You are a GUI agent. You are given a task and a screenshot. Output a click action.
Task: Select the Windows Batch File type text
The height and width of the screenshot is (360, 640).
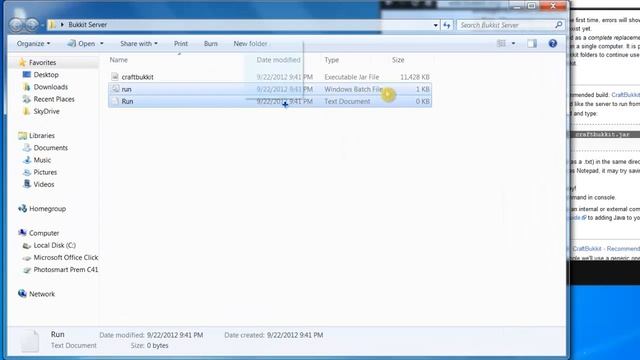(x=353, y=89)
